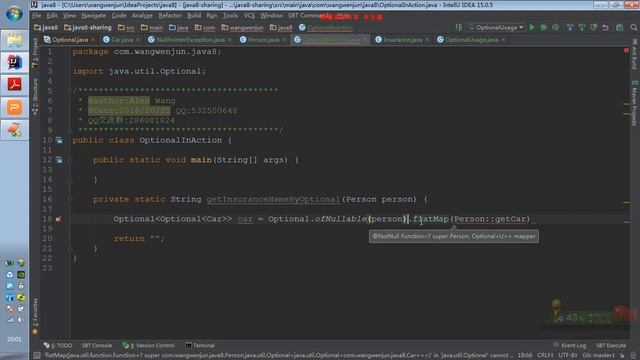Open the Analyze menu

[142, 16]
